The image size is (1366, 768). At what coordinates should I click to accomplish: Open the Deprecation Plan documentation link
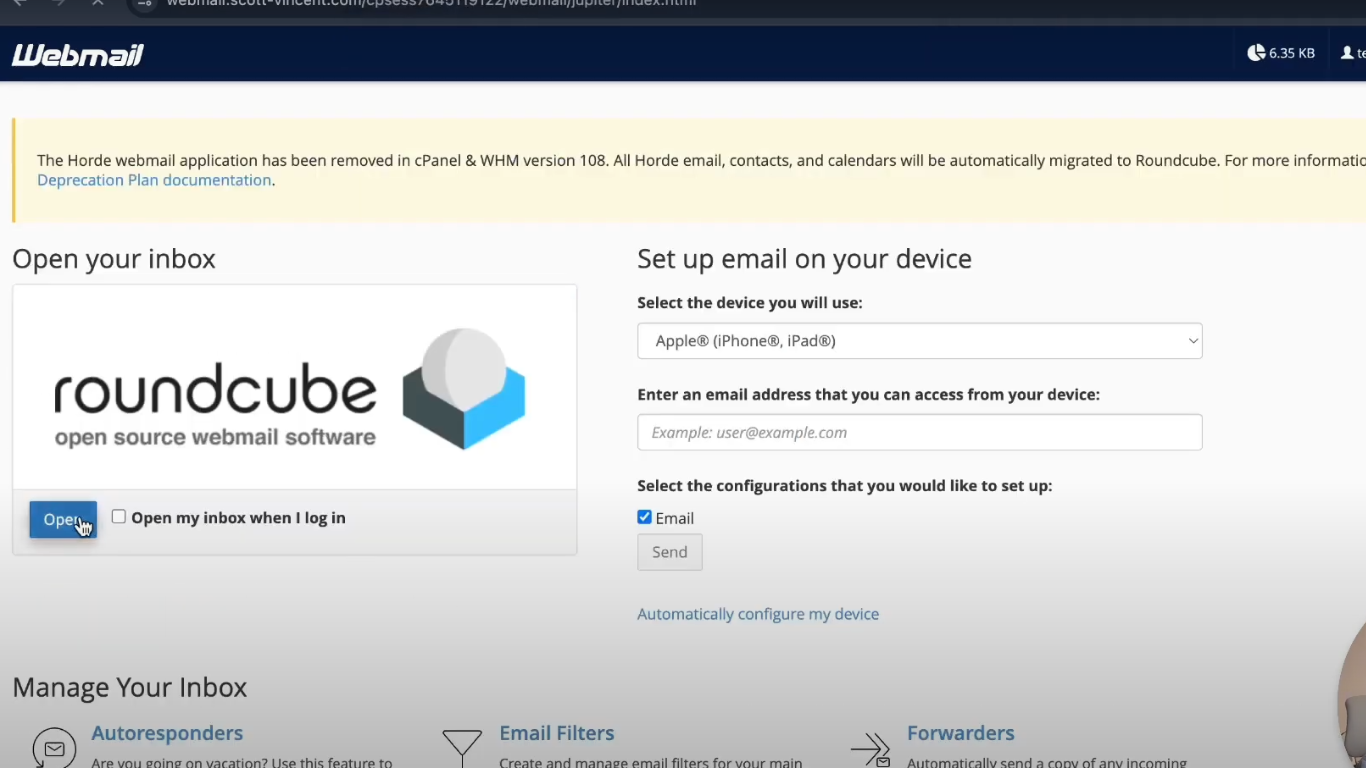(154, 180)
